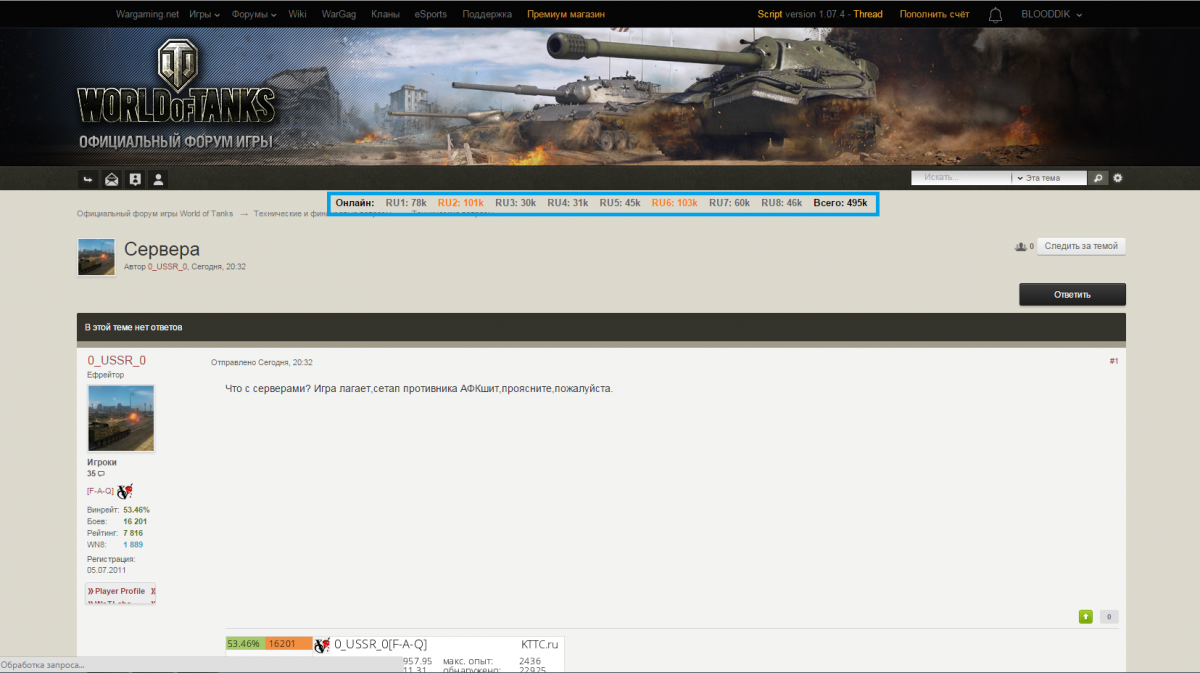Screen dimensions: 1200x673
Task: Click the WN8 1 889 value
Action: pyautogui.click(x=133, y=545)
